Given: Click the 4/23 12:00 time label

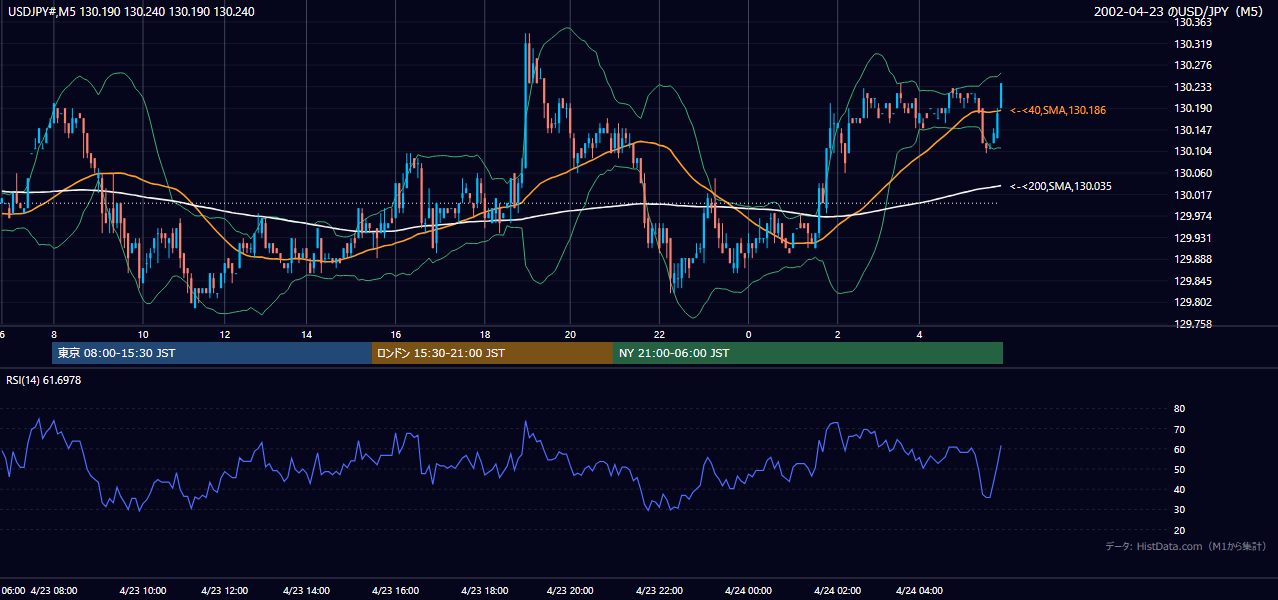Looking at the screenshot, I should (226, 590).
